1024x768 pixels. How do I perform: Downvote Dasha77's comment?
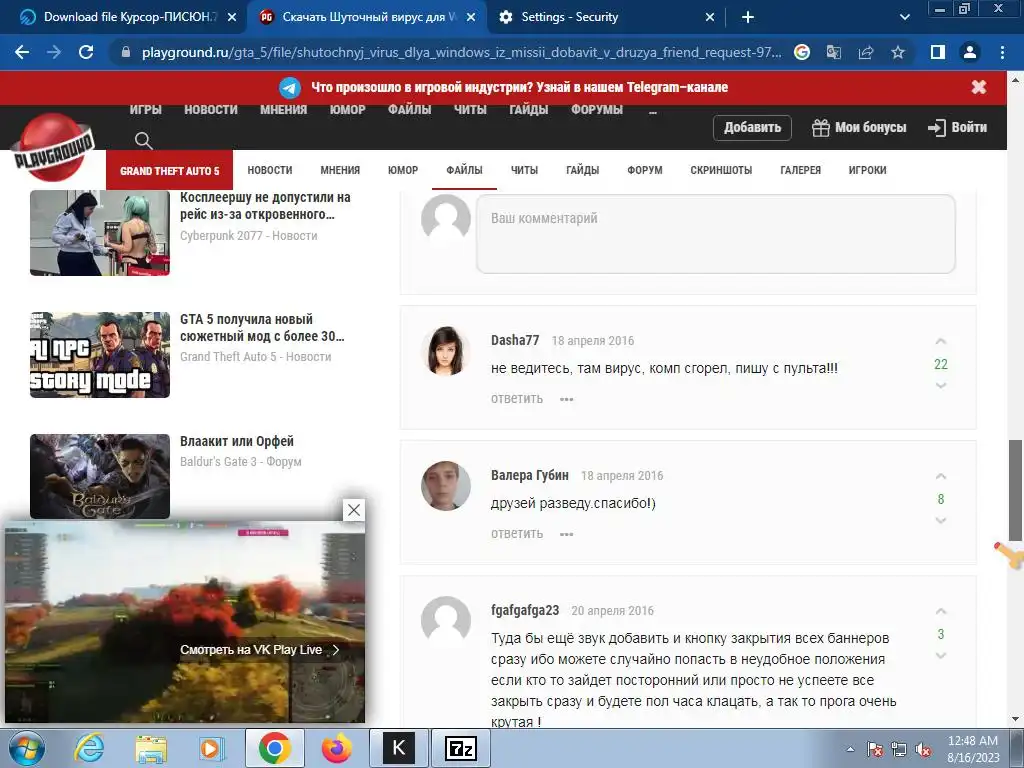tap(940, 385)
